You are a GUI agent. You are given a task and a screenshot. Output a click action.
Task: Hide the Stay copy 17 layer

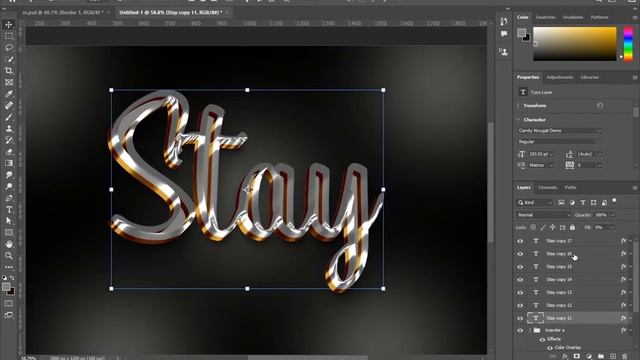coord(520,241)
